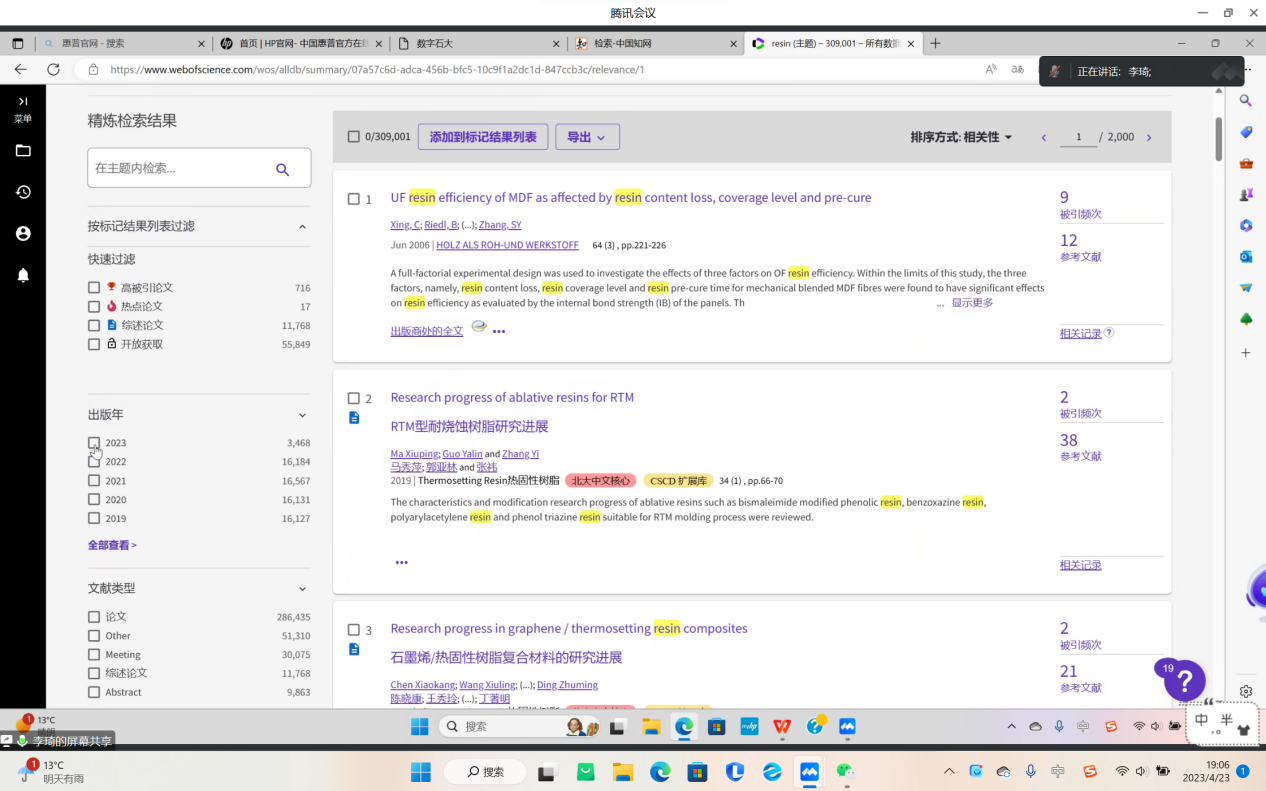Open search history clock icon
Image resolution: width=1266 pixels, height=791 pixels.
coord(23,192)
